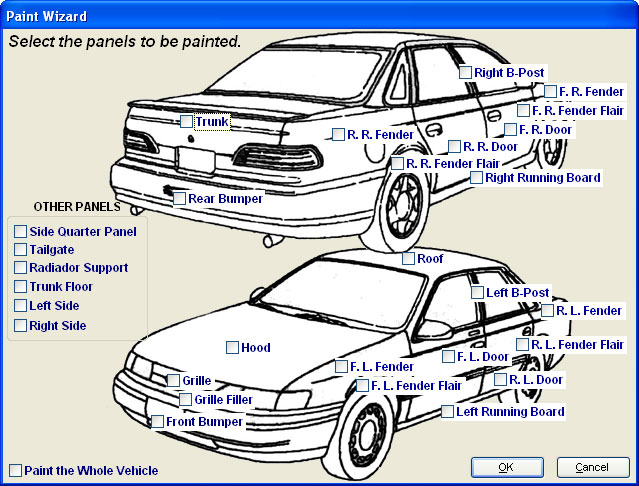Select the R. L. Fender Flair checkbox
Image resolution: width=639 pixels, height=486 pixels.
522,345
